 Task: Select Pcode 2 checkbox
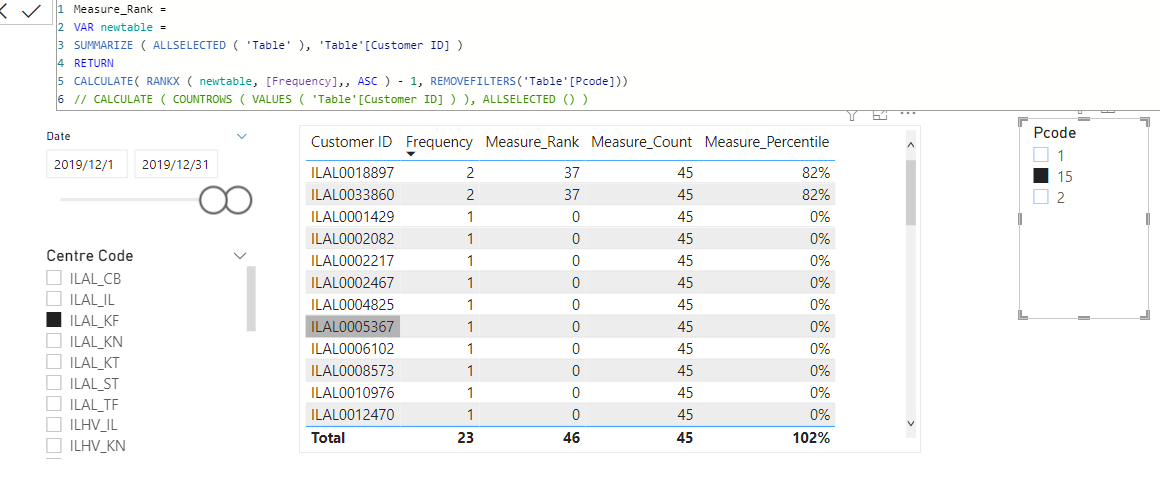(x=1041, y=197)
